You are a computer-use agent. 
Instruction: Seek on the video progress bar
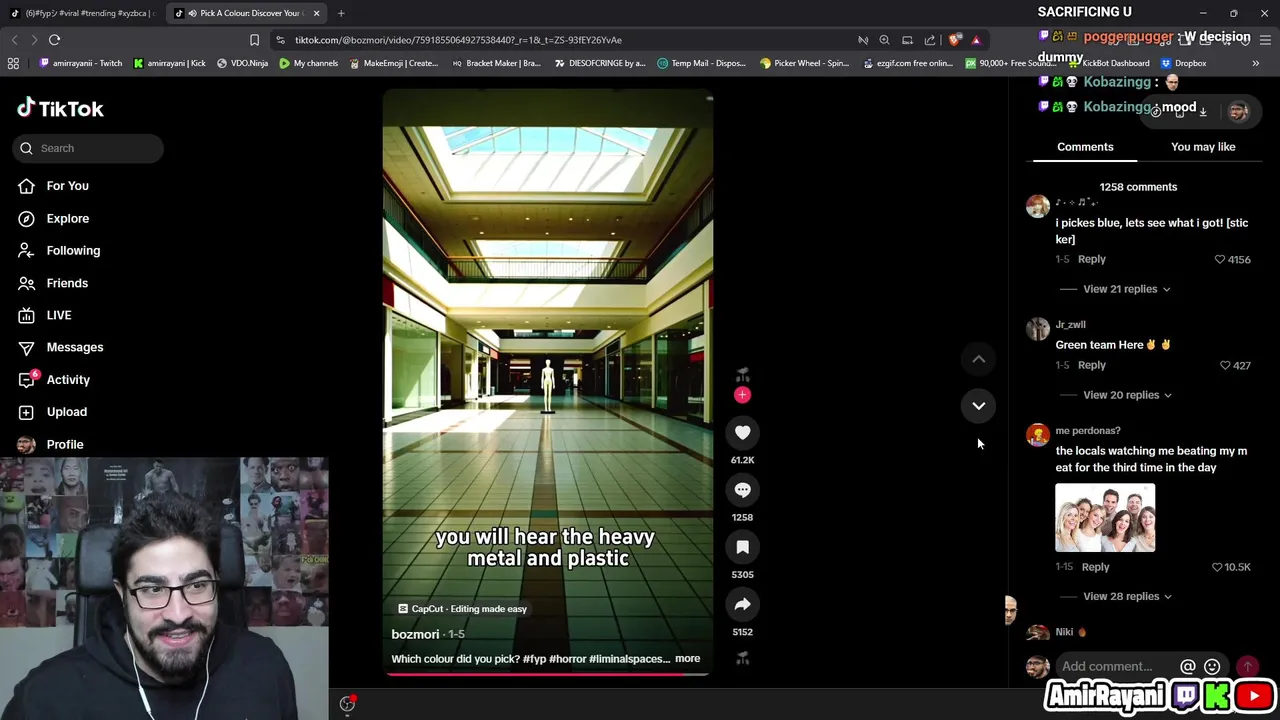click(x=547, y=673)
